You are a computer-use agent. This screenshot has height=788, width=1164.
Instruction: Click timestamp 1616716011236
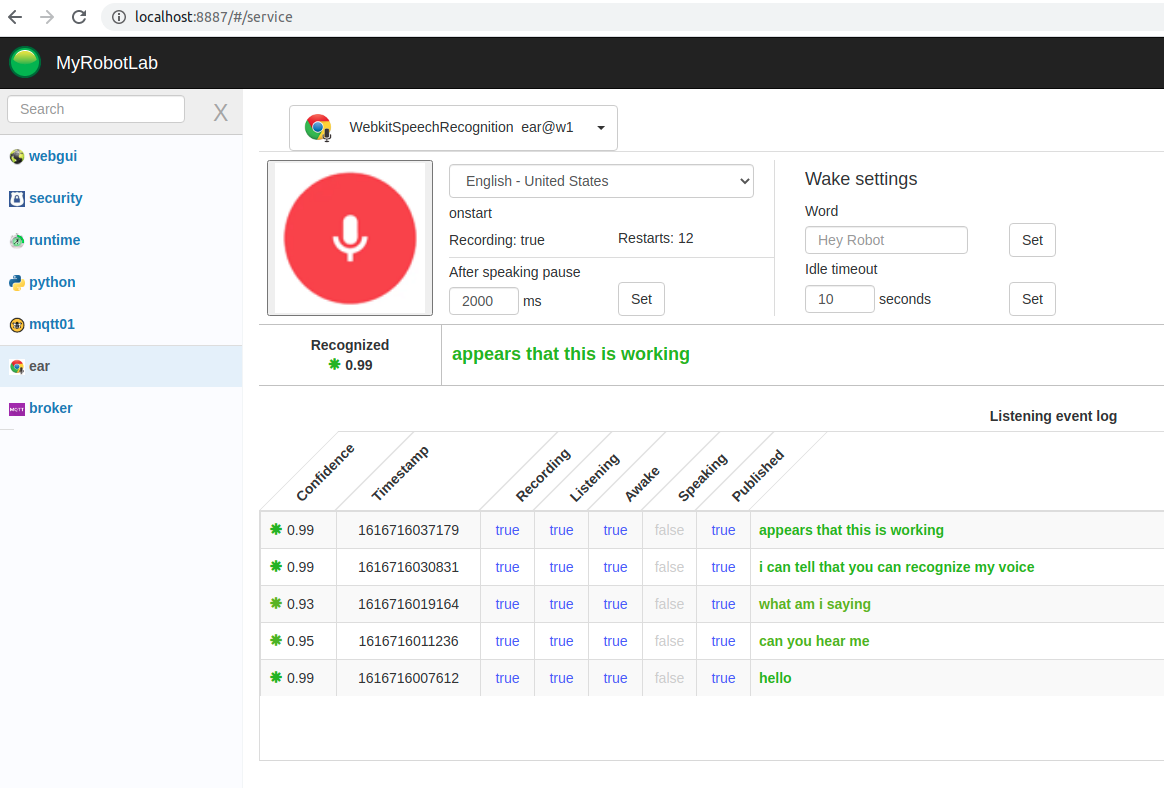[x=408, y=641]
